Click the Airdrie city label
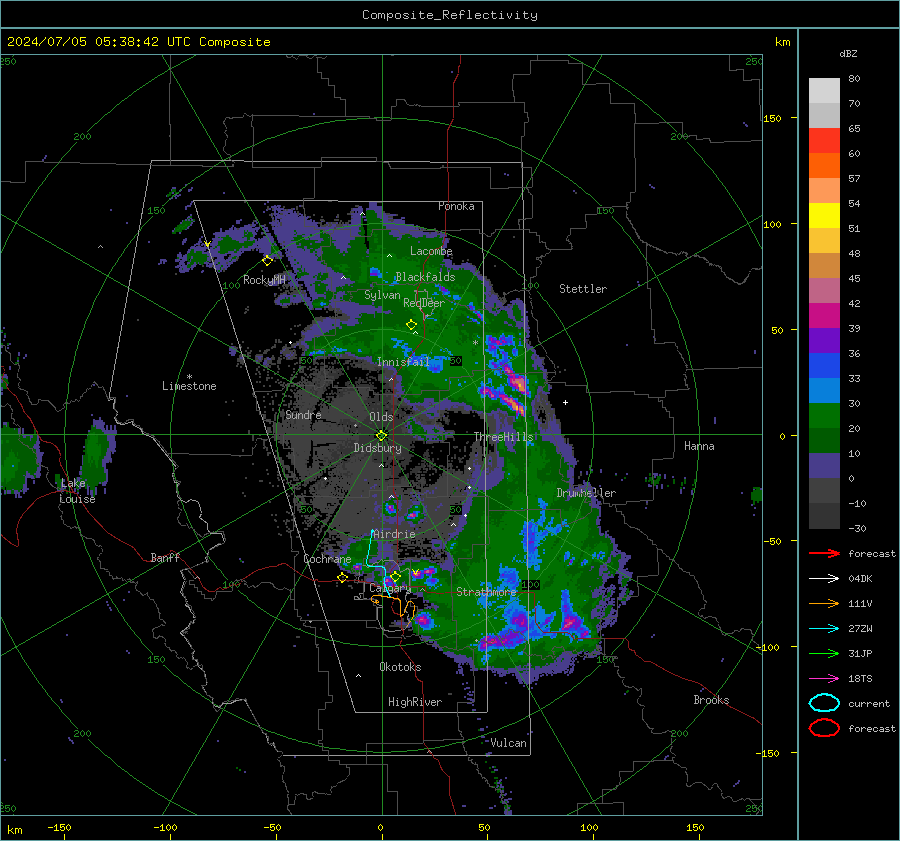Screen dimensions: 900x841 (x=394, y=534)
